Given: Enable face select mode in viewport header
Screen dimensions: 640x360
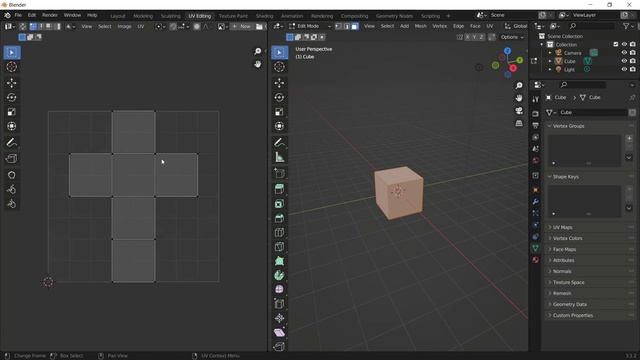Looking at the screenshot, I should pyautogui.click(x=354, y=26).
